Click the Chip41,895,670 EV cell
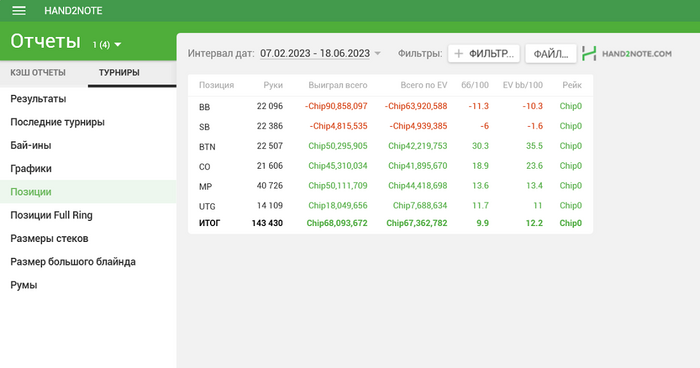Screen dimensions: 700x368 coord(418,166)
